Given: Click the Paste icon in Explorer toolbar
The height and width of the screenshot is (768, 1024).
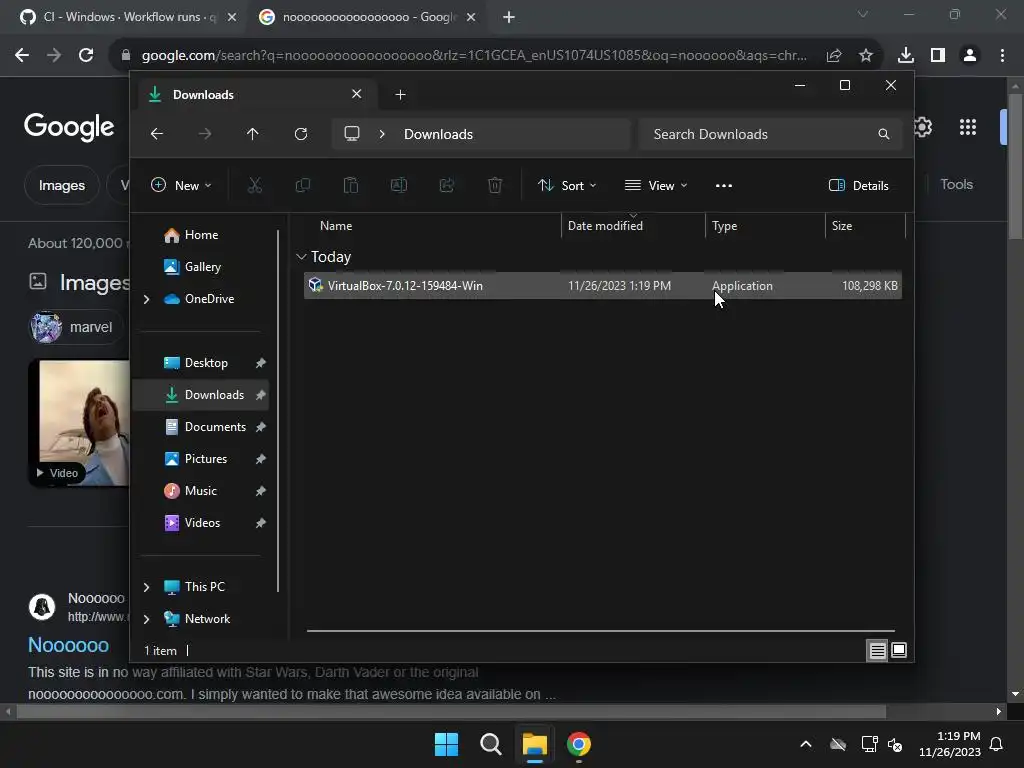Looking at the screenshot, I should click(x=351, y=185).
